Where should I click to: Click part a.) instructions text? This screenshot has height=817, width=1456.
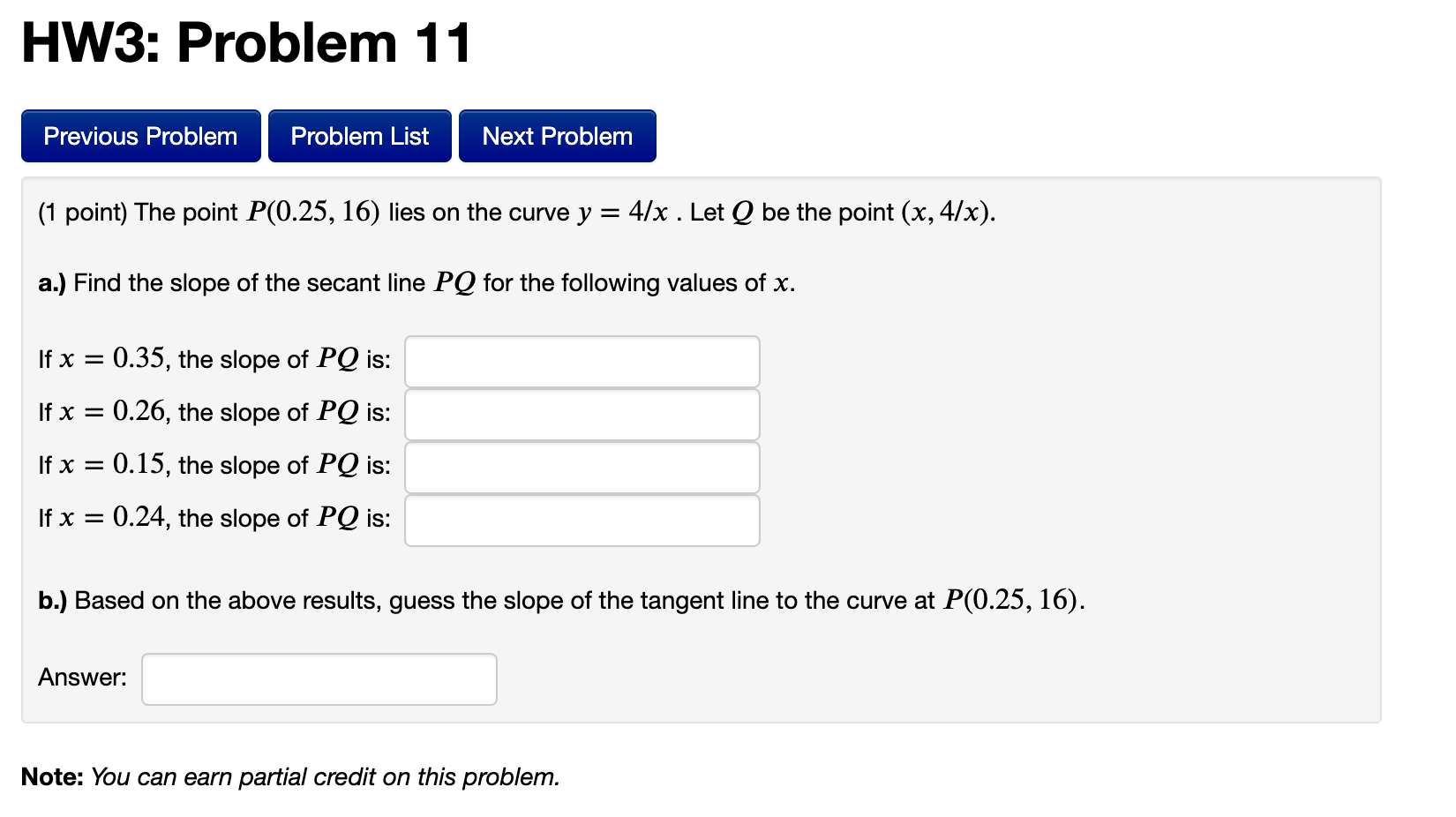coord(415,282)
